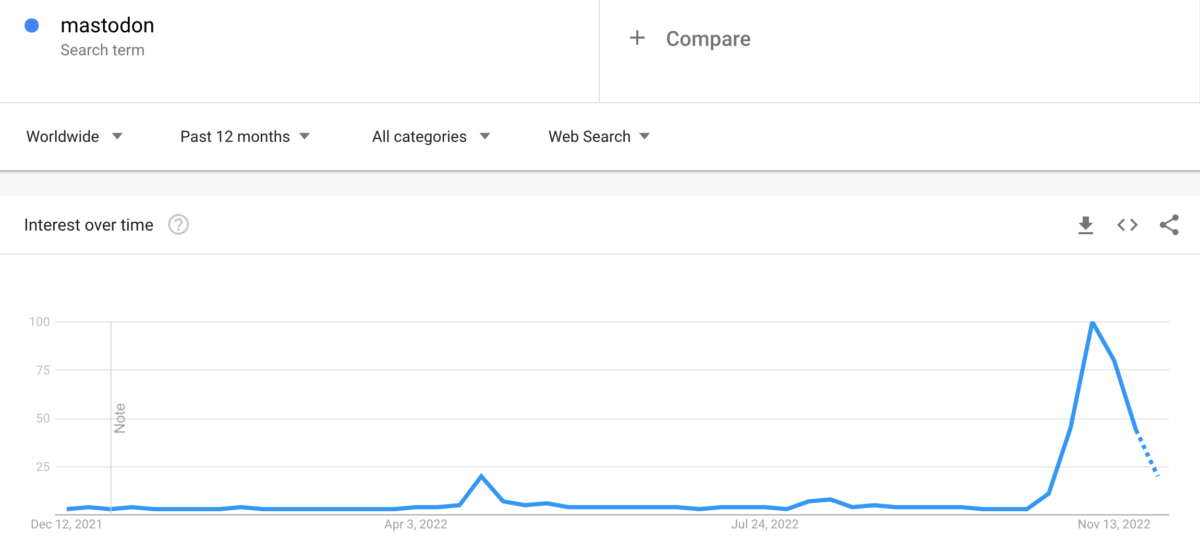Click the Search term subtitle text
The height and width of the screenshot is (542, 1200).
coord(102,50)
